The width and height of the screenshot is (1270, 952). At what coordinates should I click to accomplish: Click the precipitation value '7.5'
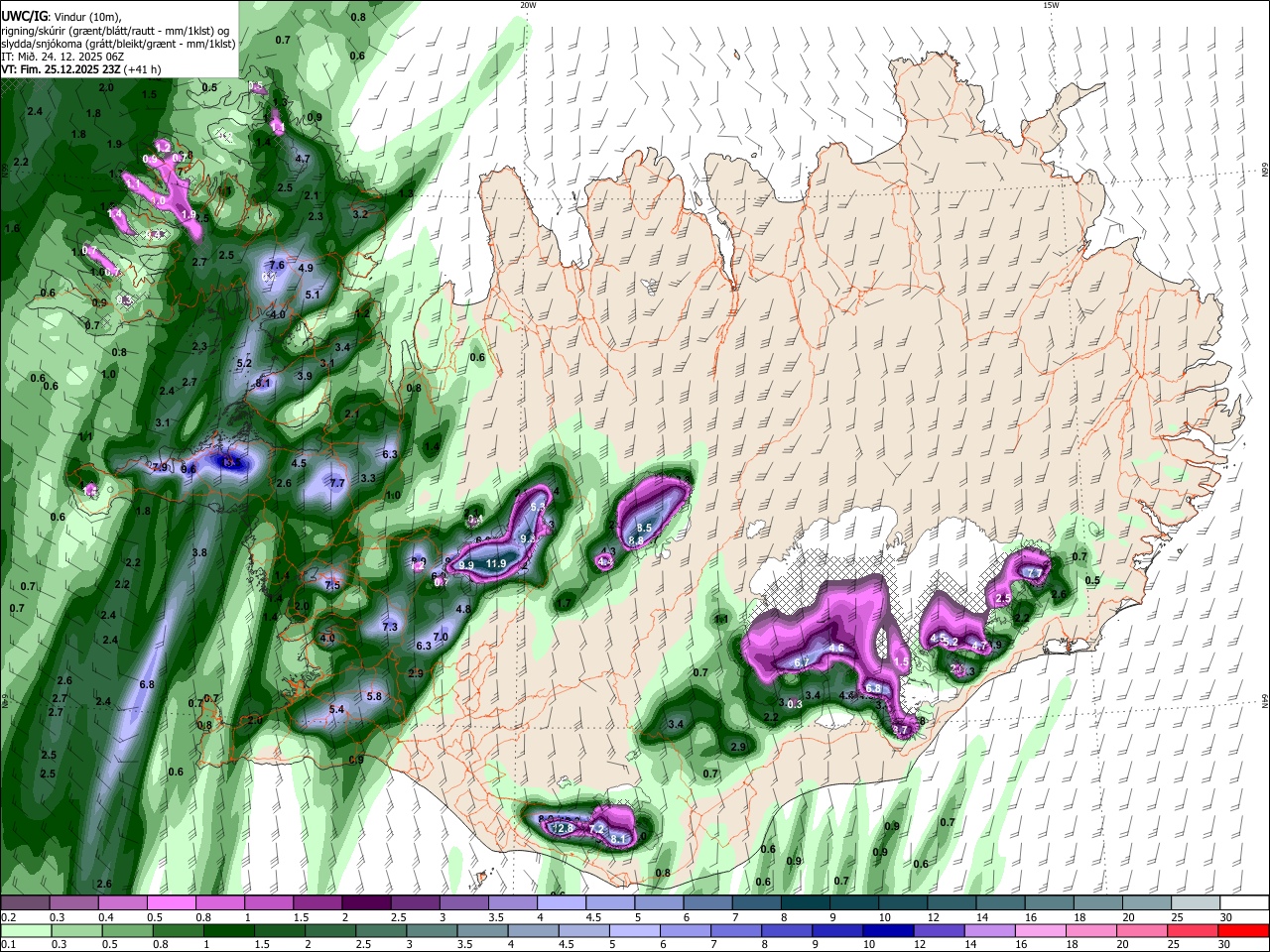click(332, 585)
